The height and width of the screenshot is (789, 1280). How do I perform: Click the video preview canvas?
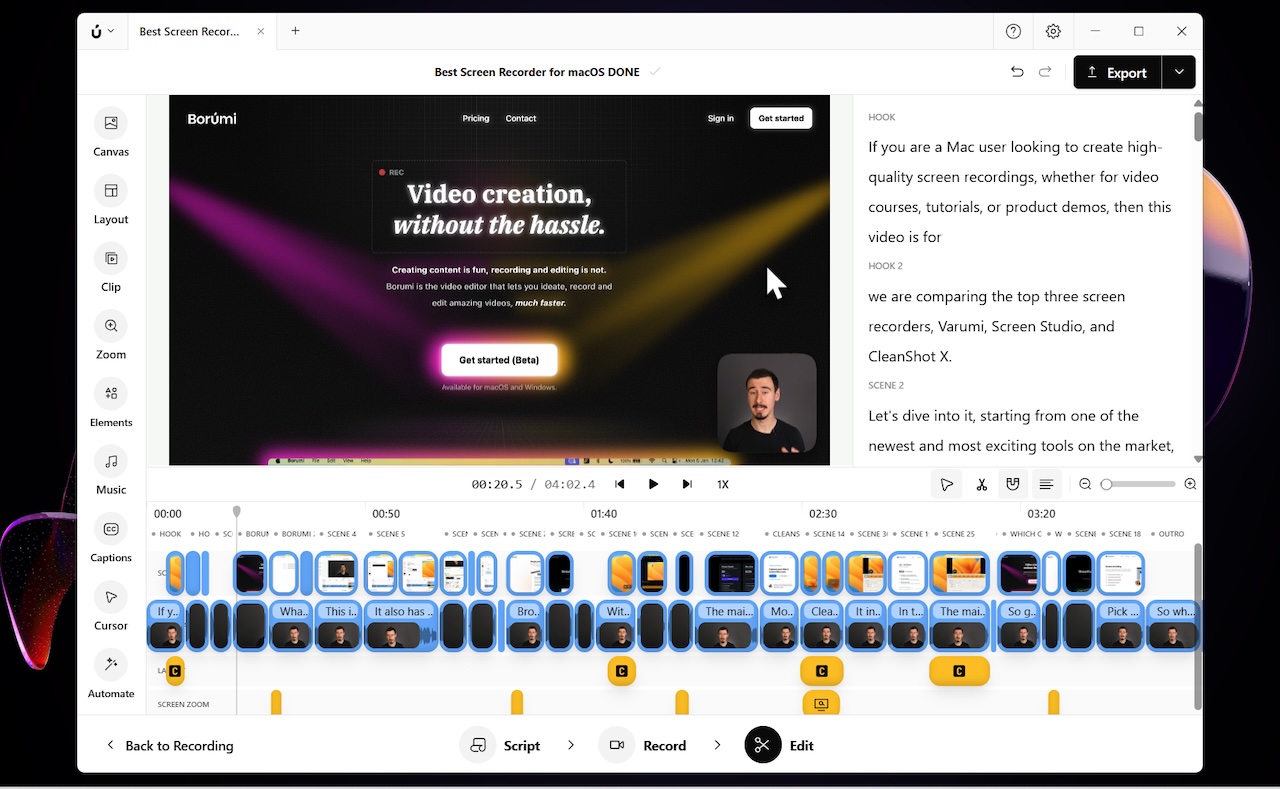(x=499, y=280)
